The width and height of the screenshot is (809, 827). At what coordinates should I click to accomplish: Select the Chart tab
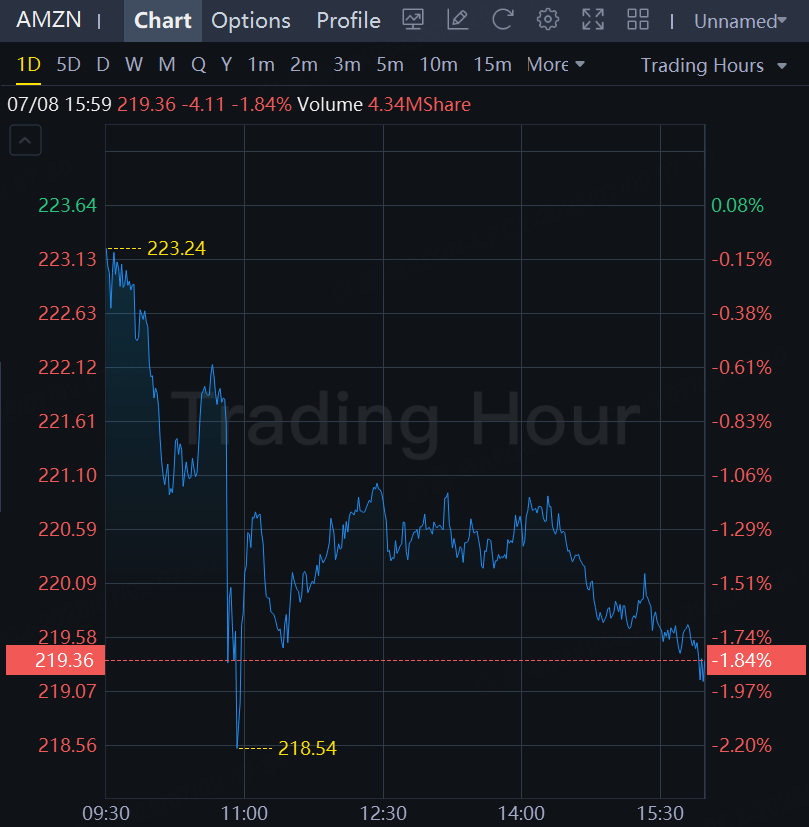(x=163, y=21)
